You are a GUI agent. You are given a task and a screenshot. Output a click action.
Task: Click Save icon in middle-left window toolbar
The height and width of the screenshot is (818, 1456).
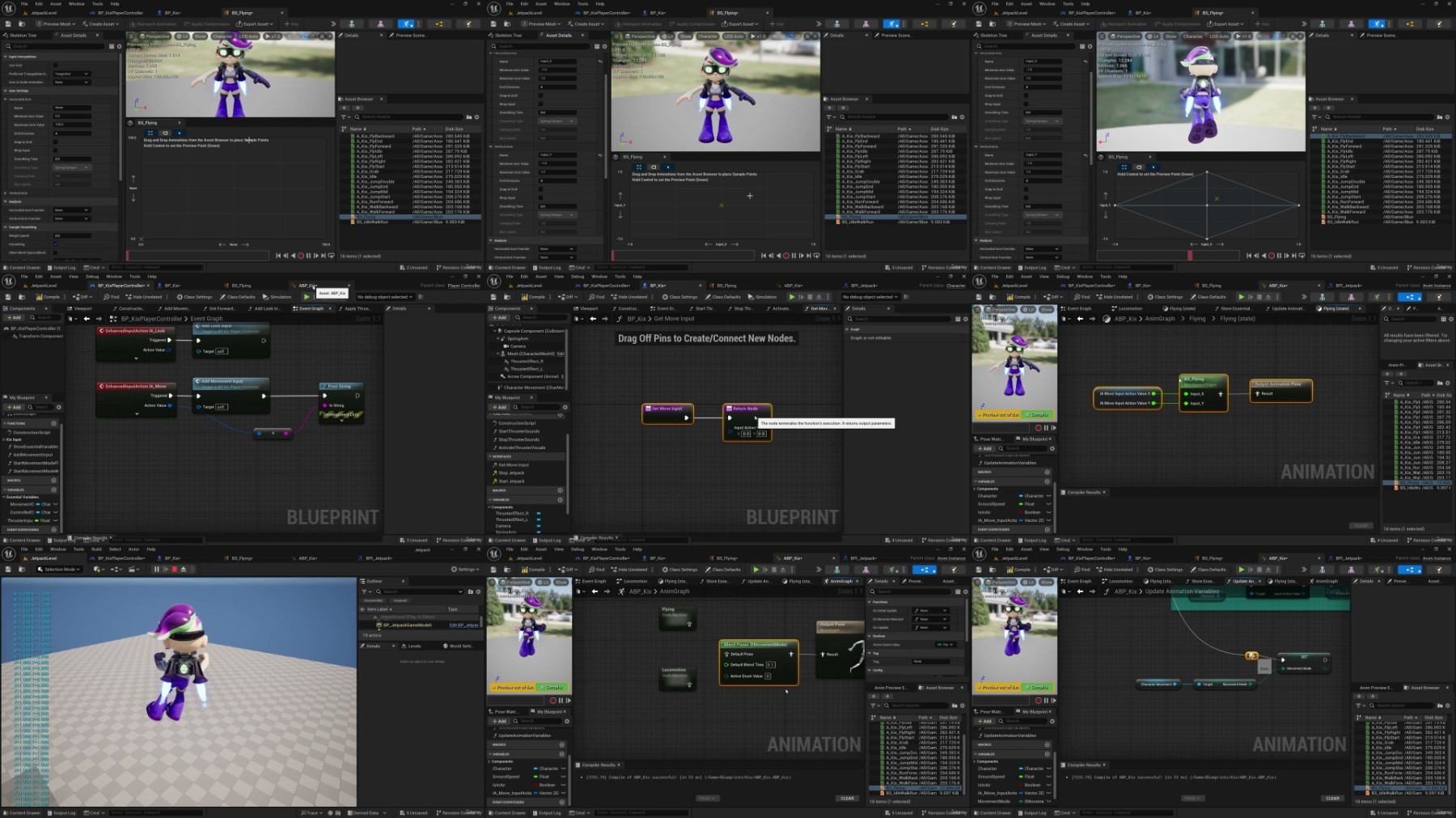coord(6,297)
